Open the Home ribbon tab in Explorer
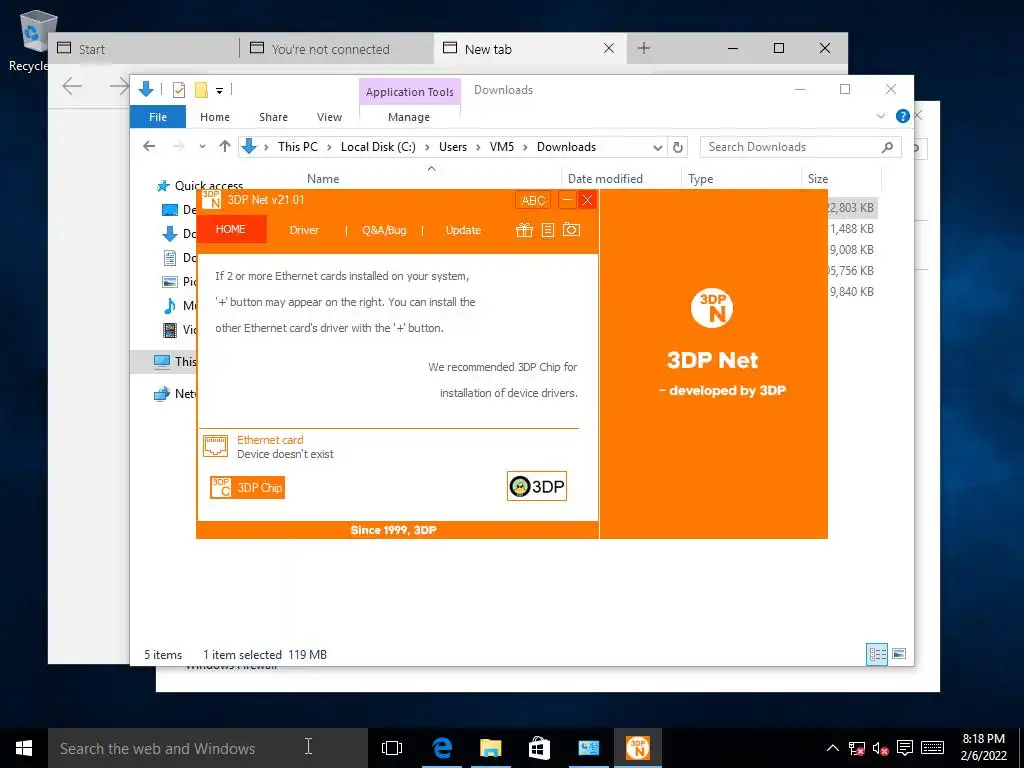Screen dimensions: 1024x768 click(215, 117)
